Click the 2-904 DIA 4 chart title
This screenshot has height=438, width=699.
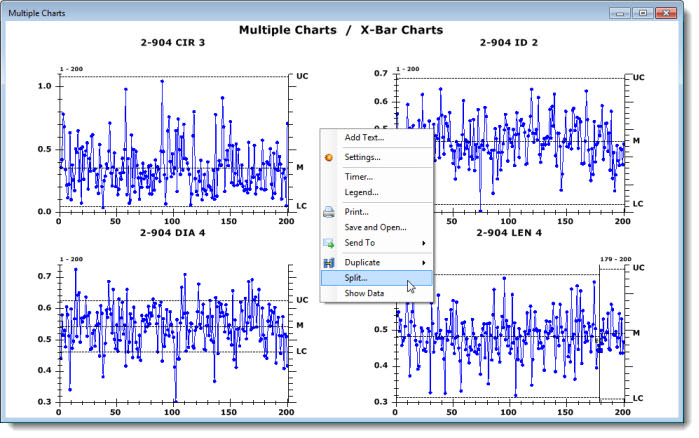[x=172, y=234]
